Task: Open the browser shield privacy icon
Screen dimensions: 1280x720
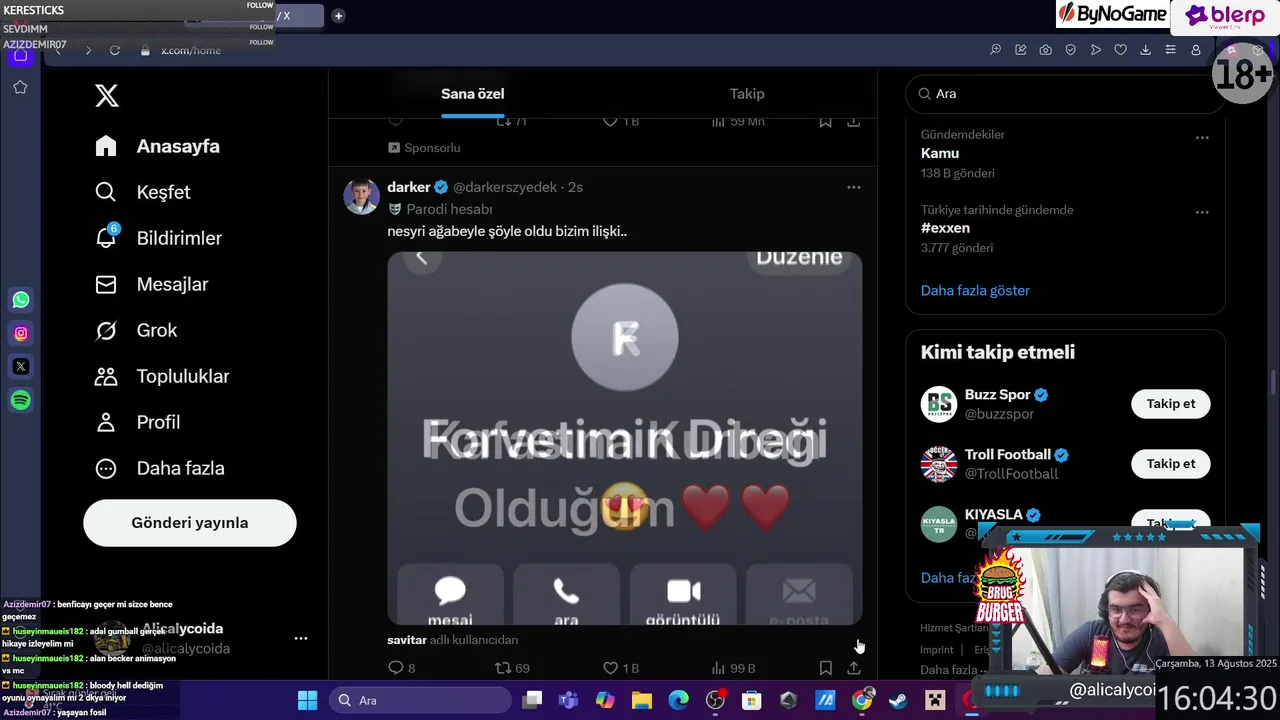Action: [x=1070, y=50]
